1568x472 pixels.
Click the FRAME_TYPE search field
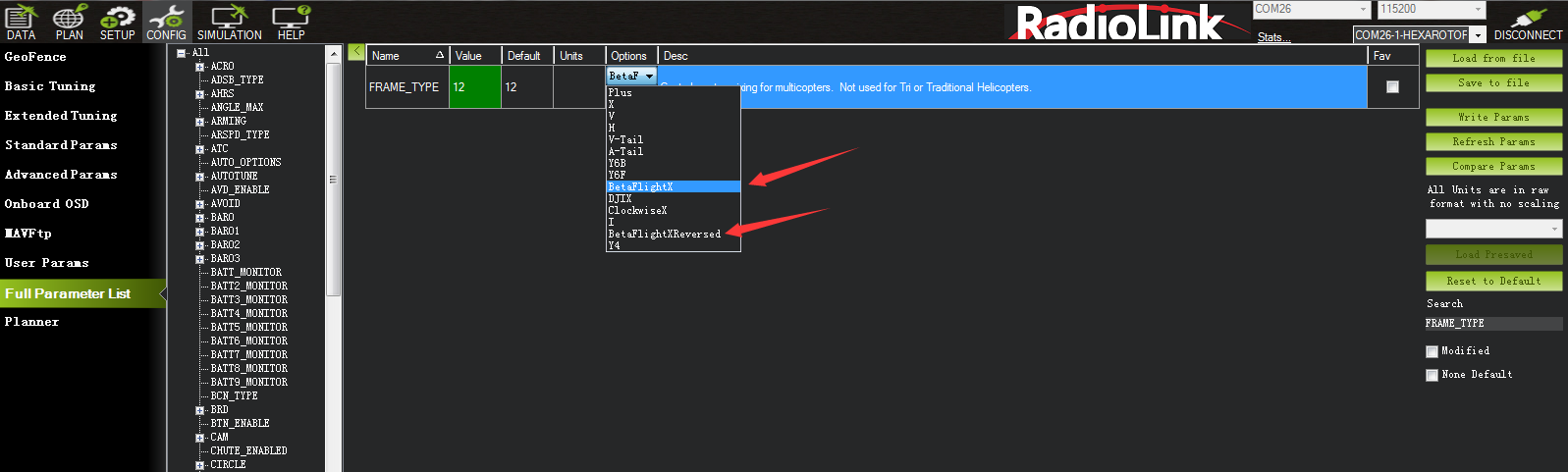point(1492,323)
